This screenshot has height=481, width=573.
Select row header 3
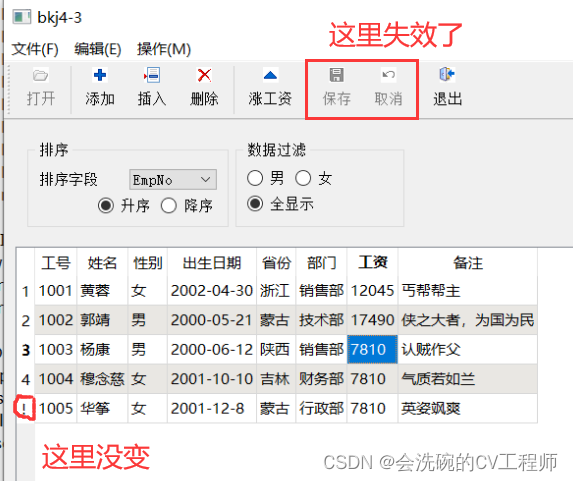click(25, 350)
